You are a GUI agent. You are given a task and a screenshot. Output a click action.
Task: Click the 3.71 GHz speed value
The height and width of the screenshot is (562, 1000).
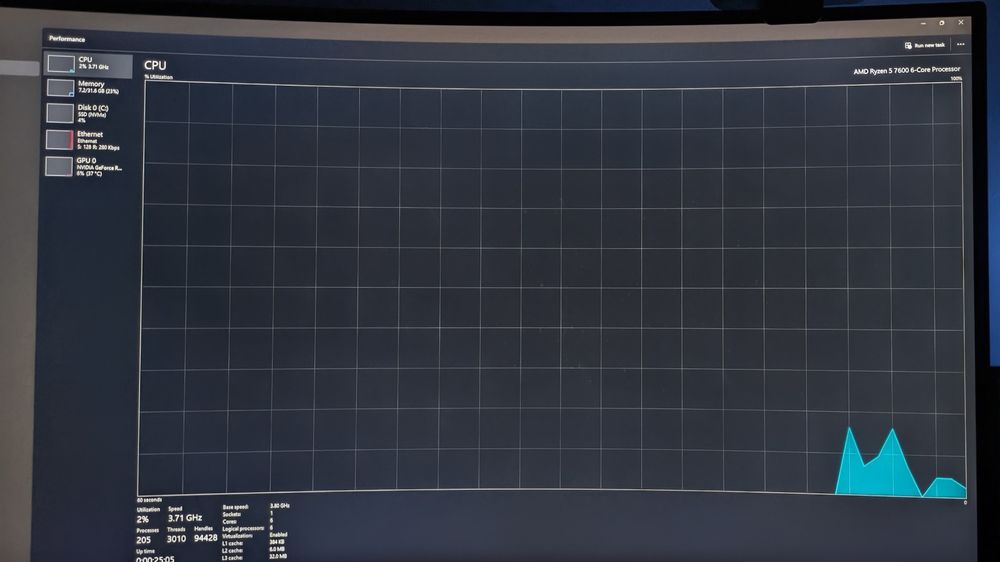[x=185, y=518]
